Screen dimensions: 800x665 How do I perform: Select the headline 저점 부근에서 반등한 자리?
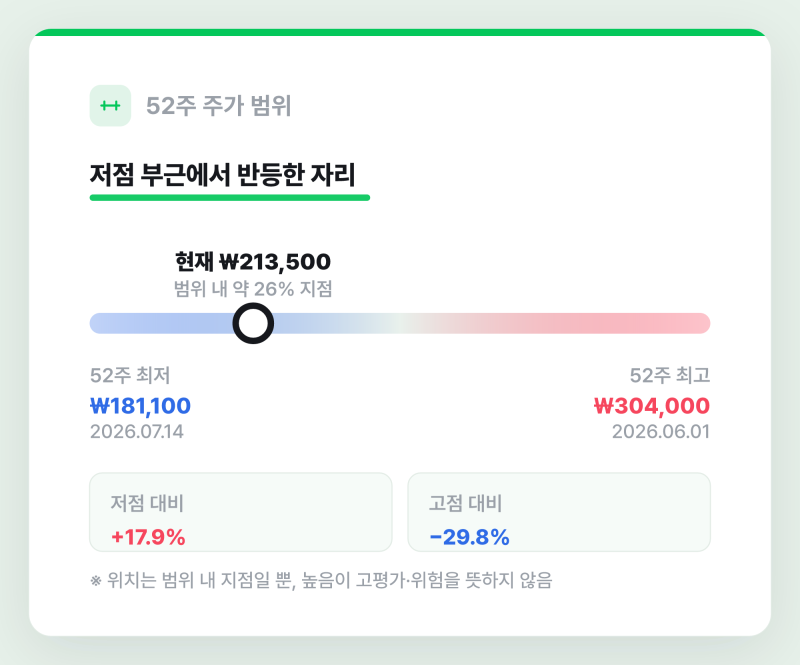(222, 175)
